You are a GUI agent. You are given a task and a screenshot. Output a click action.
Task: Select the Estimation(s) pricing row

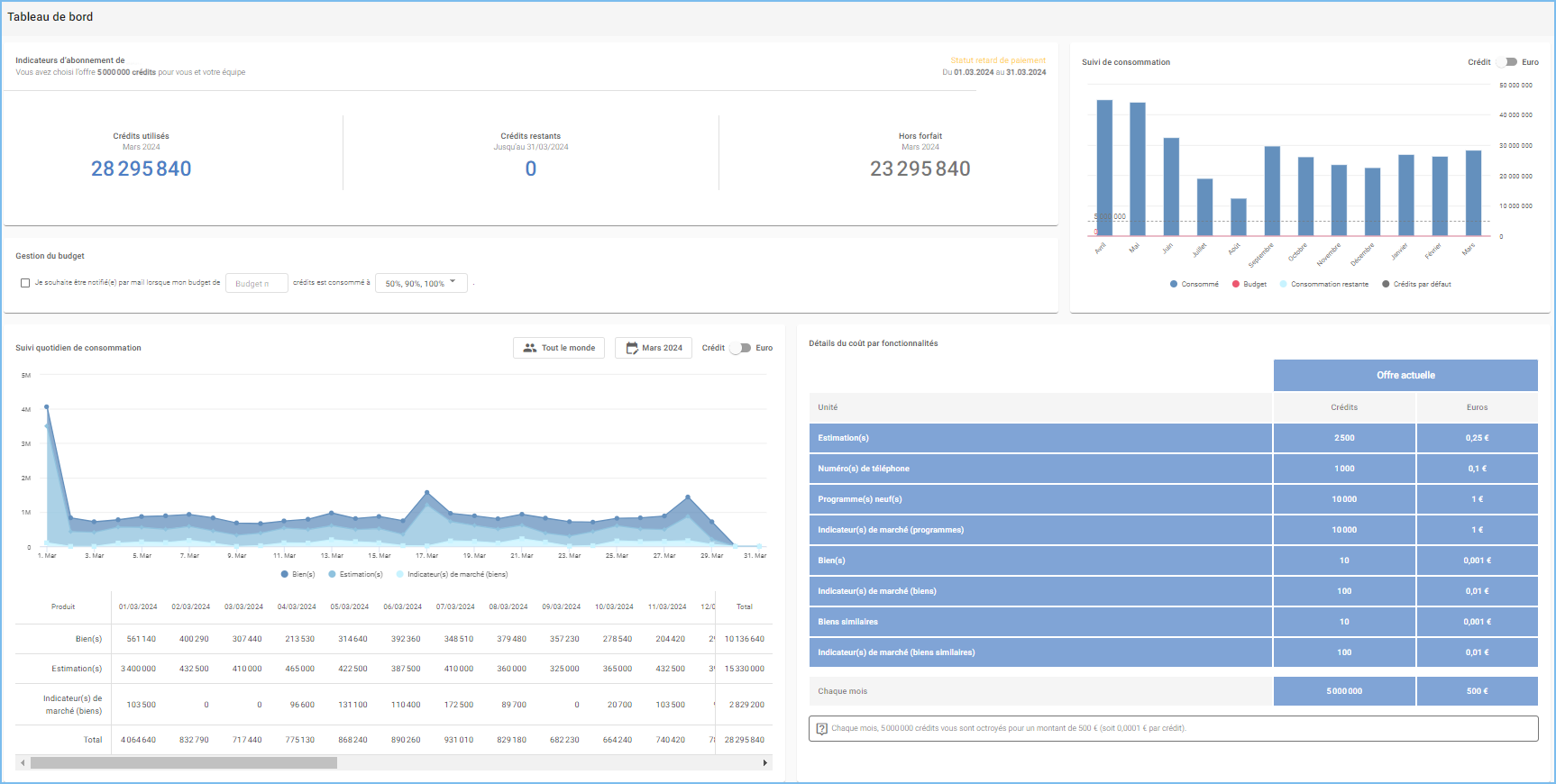tap(1173, 438)
